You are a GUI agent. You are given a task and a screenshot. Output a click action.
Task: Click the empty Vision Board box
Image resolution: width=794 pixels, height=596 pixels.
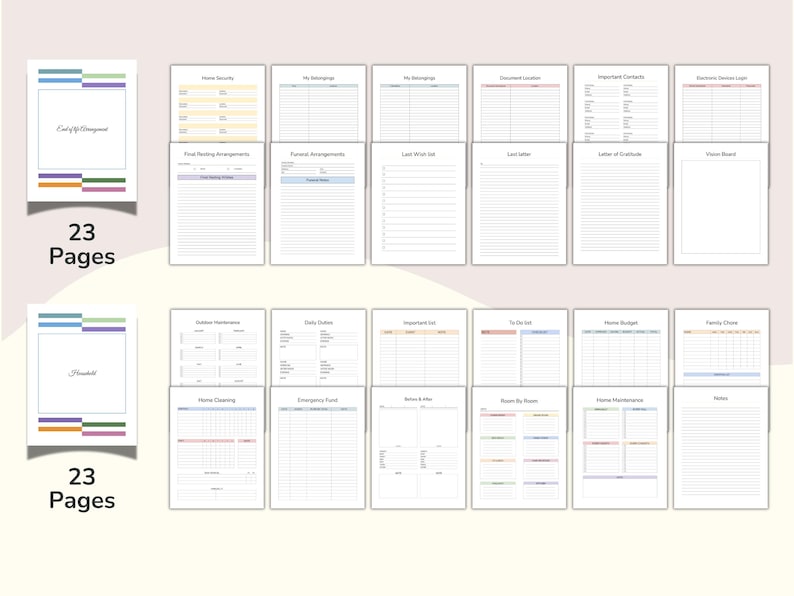pyautogui.click(x=721, y=207)
